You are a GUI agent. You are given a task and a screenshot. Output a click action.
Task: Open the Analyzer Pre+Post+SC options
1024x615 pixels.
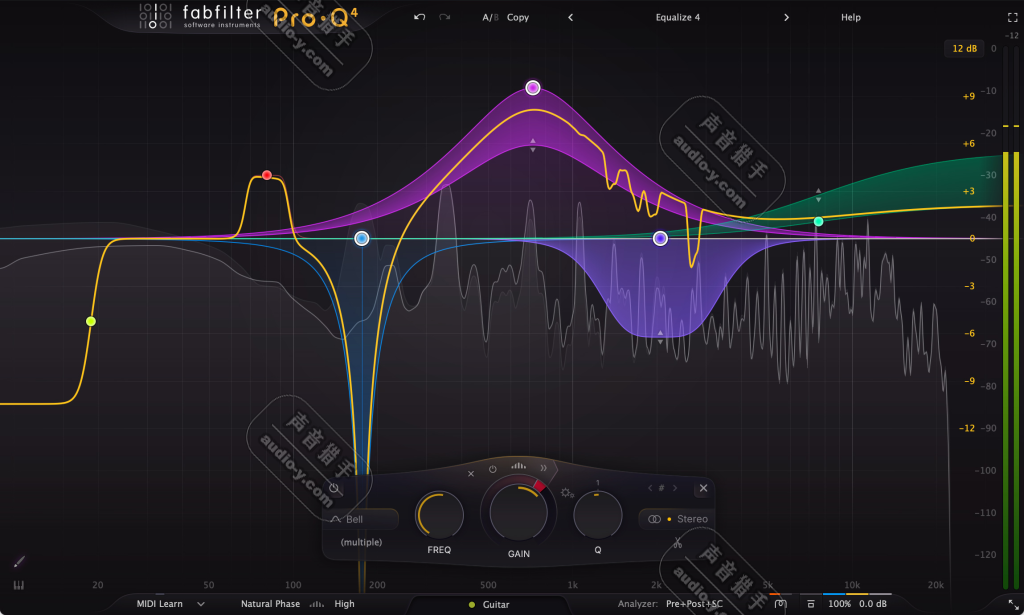tap(693, 603)
